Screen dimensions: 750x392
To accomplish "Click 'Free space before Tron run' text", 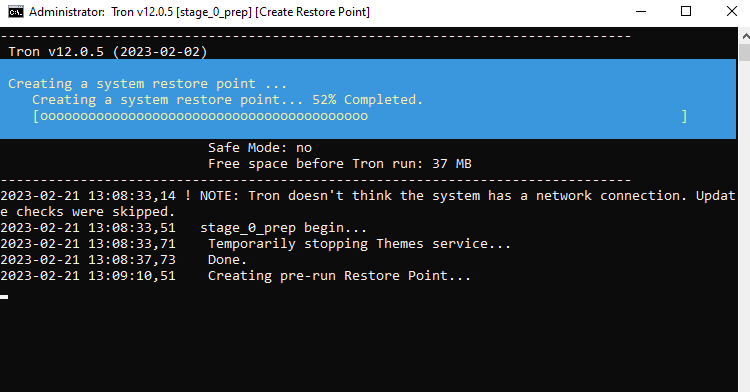I will pos(316,164).
